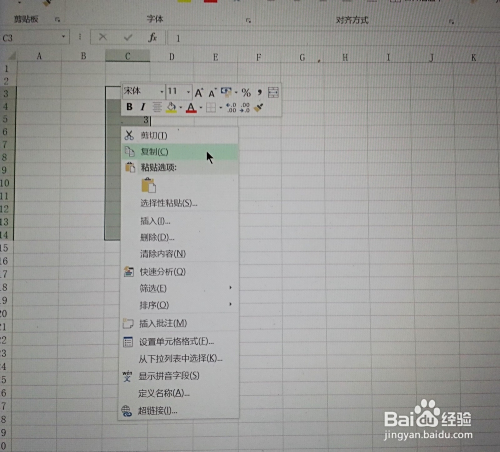Choose 显示拼音字段(S) in the context menu

coord(180,376)
